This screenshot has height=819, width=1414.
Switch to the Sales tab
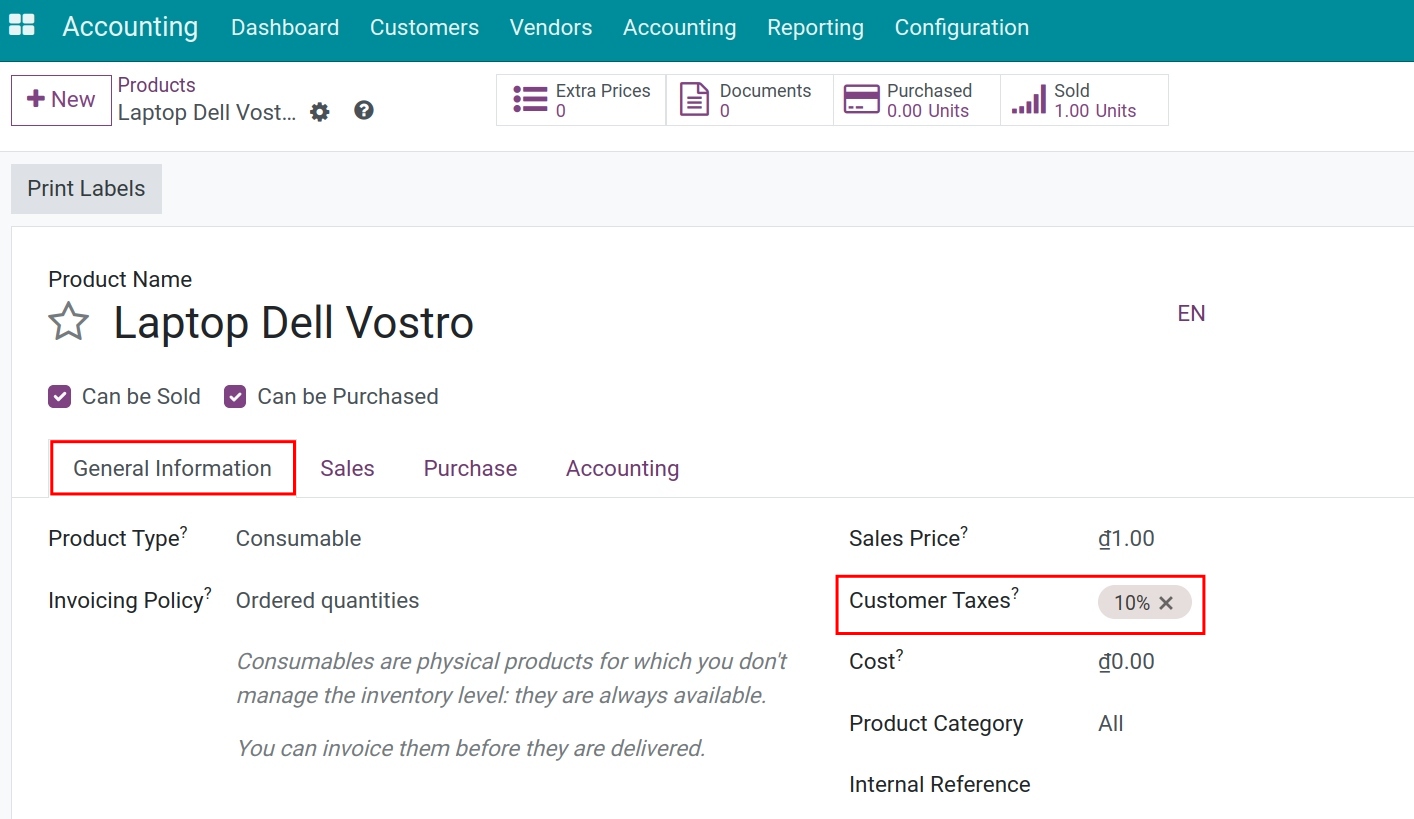[x=347, y=468]
